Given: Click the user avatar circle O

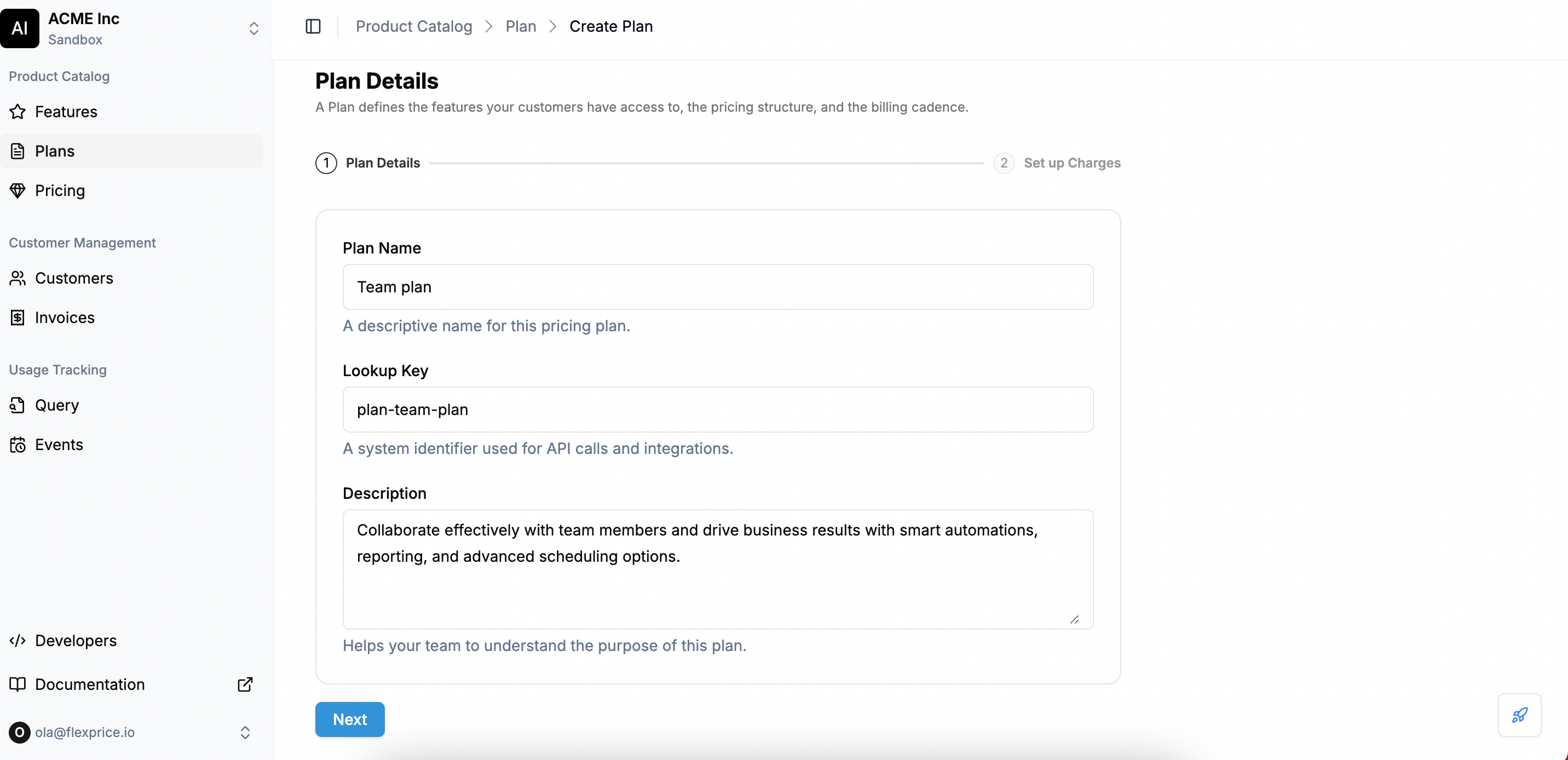Looking at the screenshot, I should pos(20,732).
